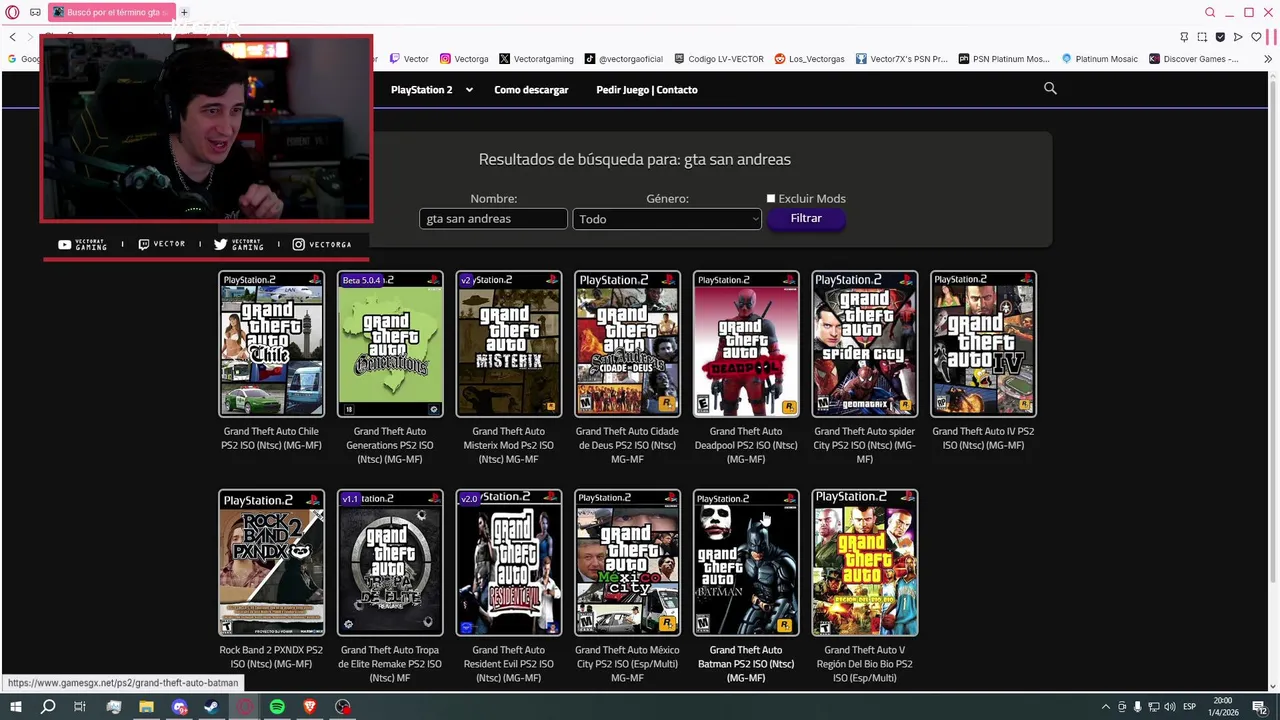Open the Vectoratgaming X bookmark

536,59
